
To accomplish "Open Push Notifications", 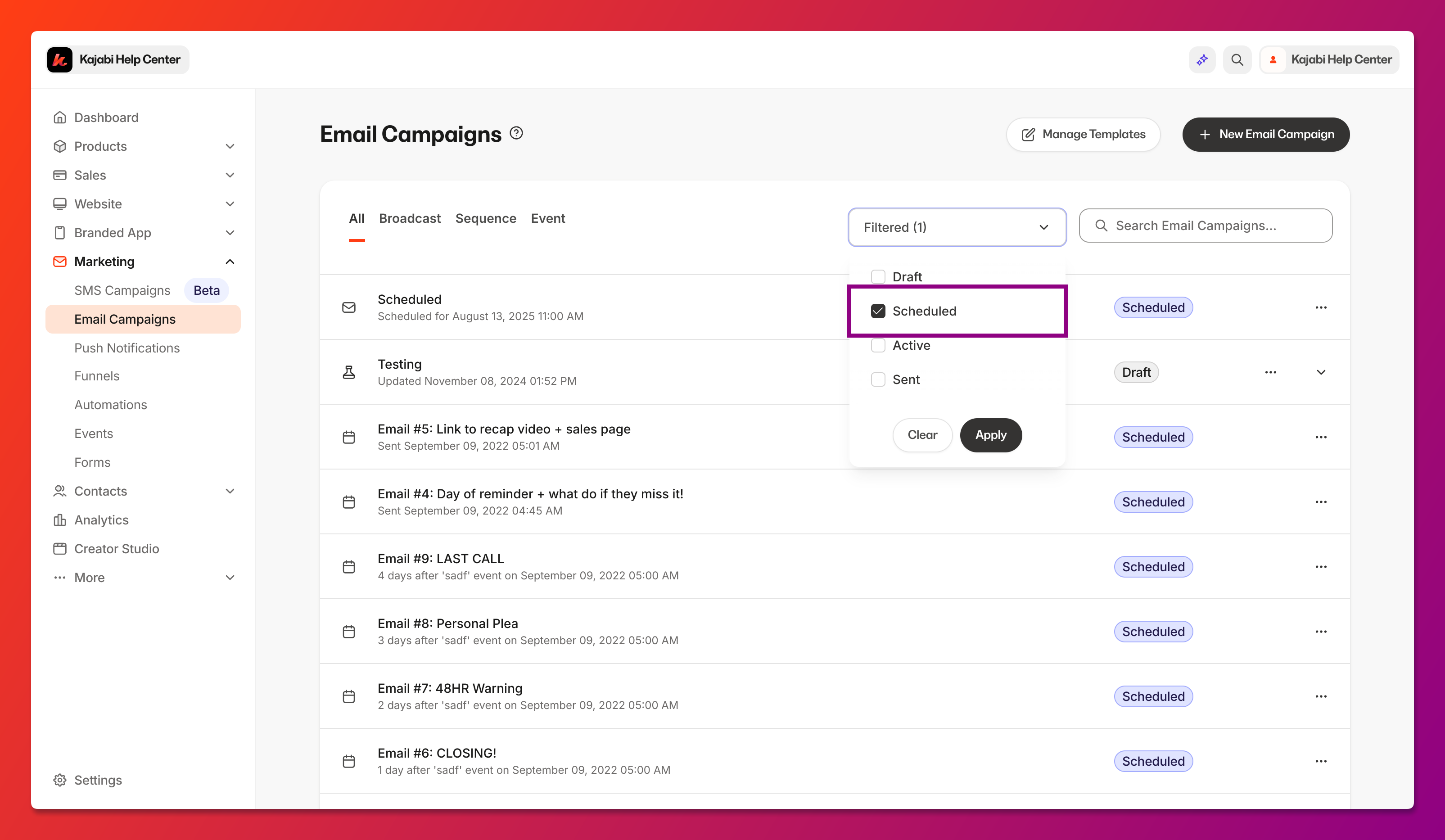I will (x=127, y=348).
